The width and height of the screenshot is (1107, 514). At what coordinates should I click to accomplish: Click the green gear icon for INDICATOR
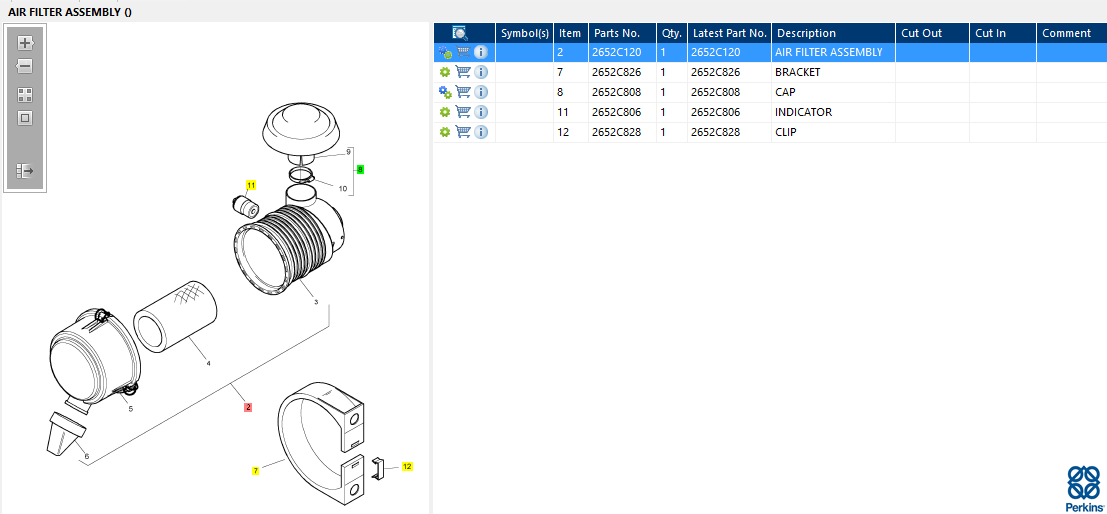pos(445,112)
